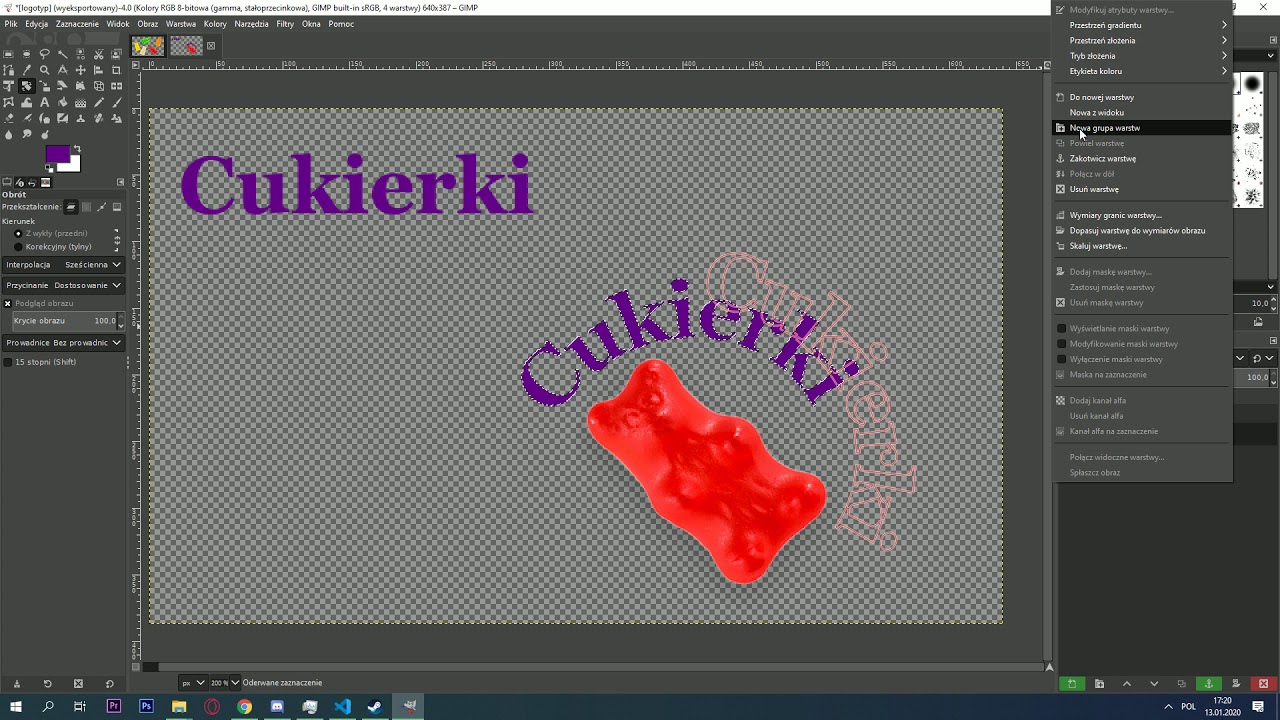Screen dimensions: 1280x720
Task: Open the Interpolacja dropdown
Action: [63, 265]
